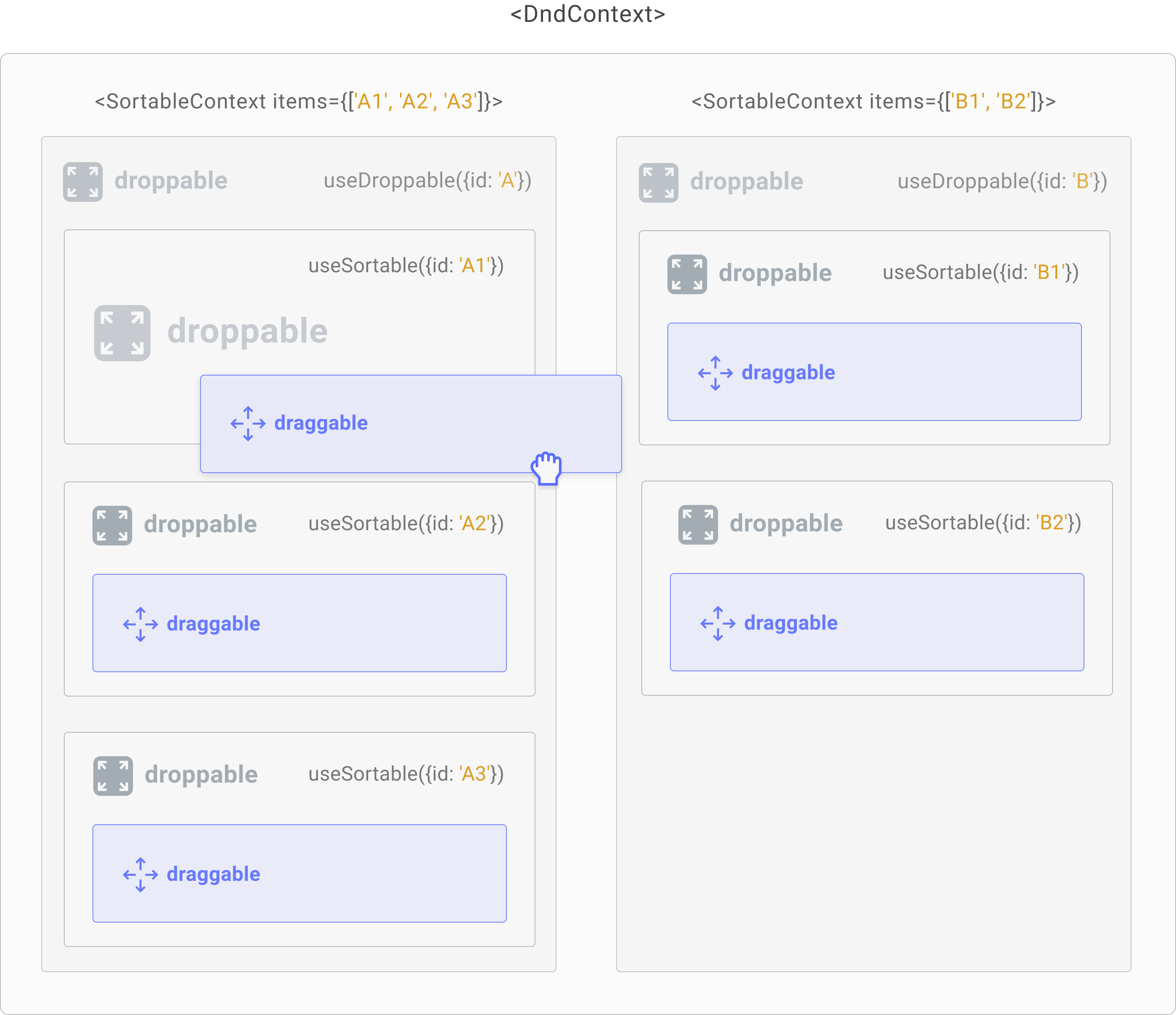Click the large faded droppable icon in A1
Viewport: 1176px width, 1015px height.
122,333
